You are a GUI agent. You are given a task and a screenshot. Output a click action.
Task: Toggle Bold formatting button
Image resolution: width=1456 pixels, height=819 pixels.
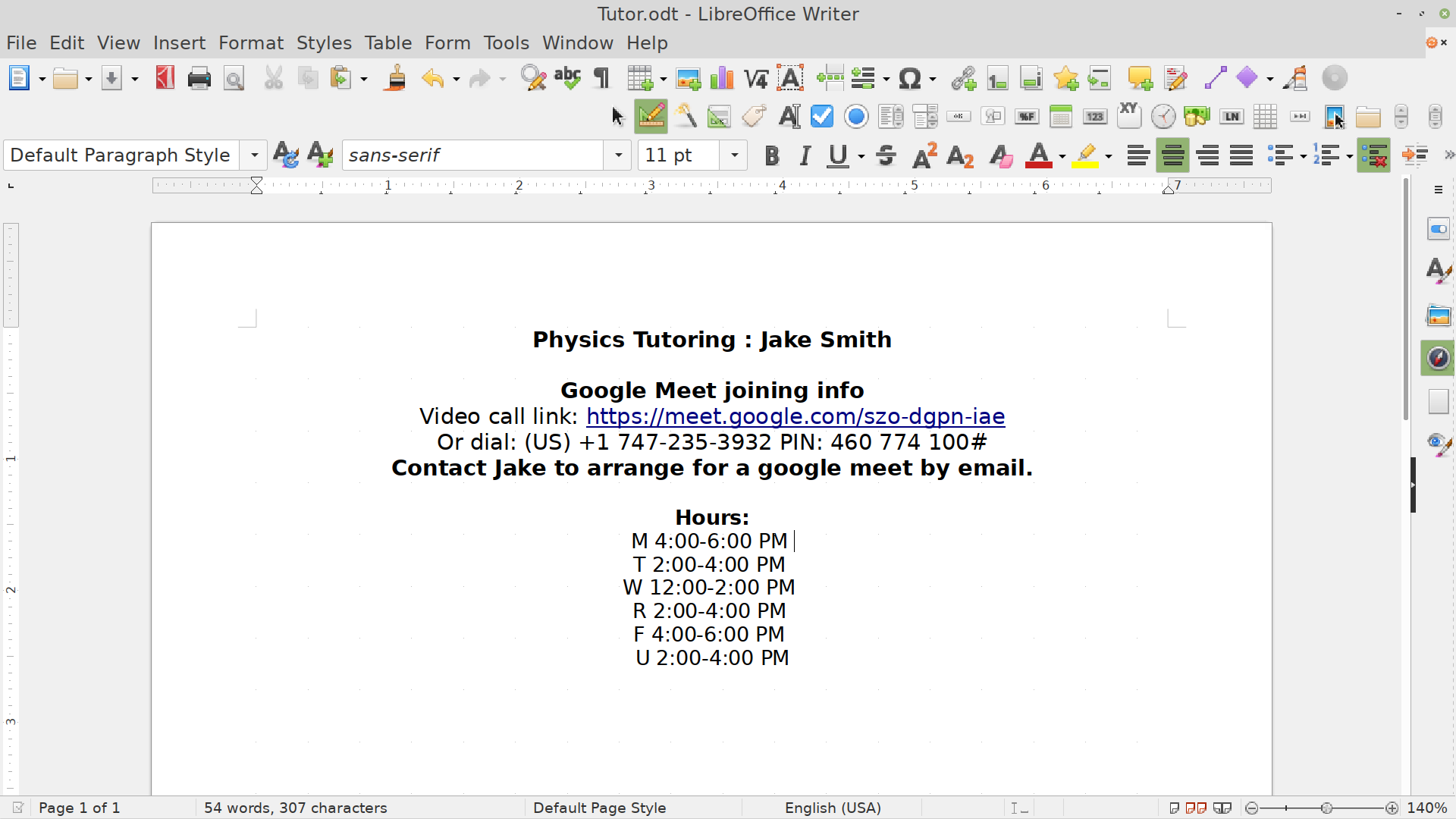click(x=771, y=155)
